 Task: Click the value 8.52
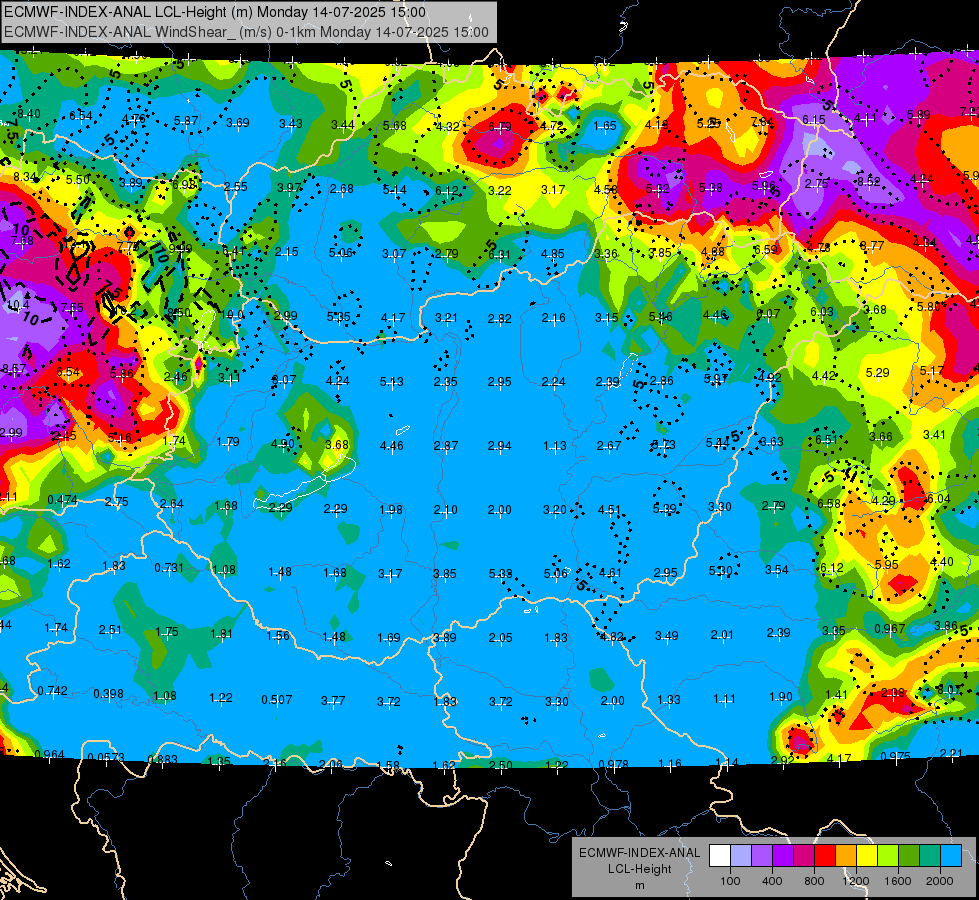coord(868,181)
